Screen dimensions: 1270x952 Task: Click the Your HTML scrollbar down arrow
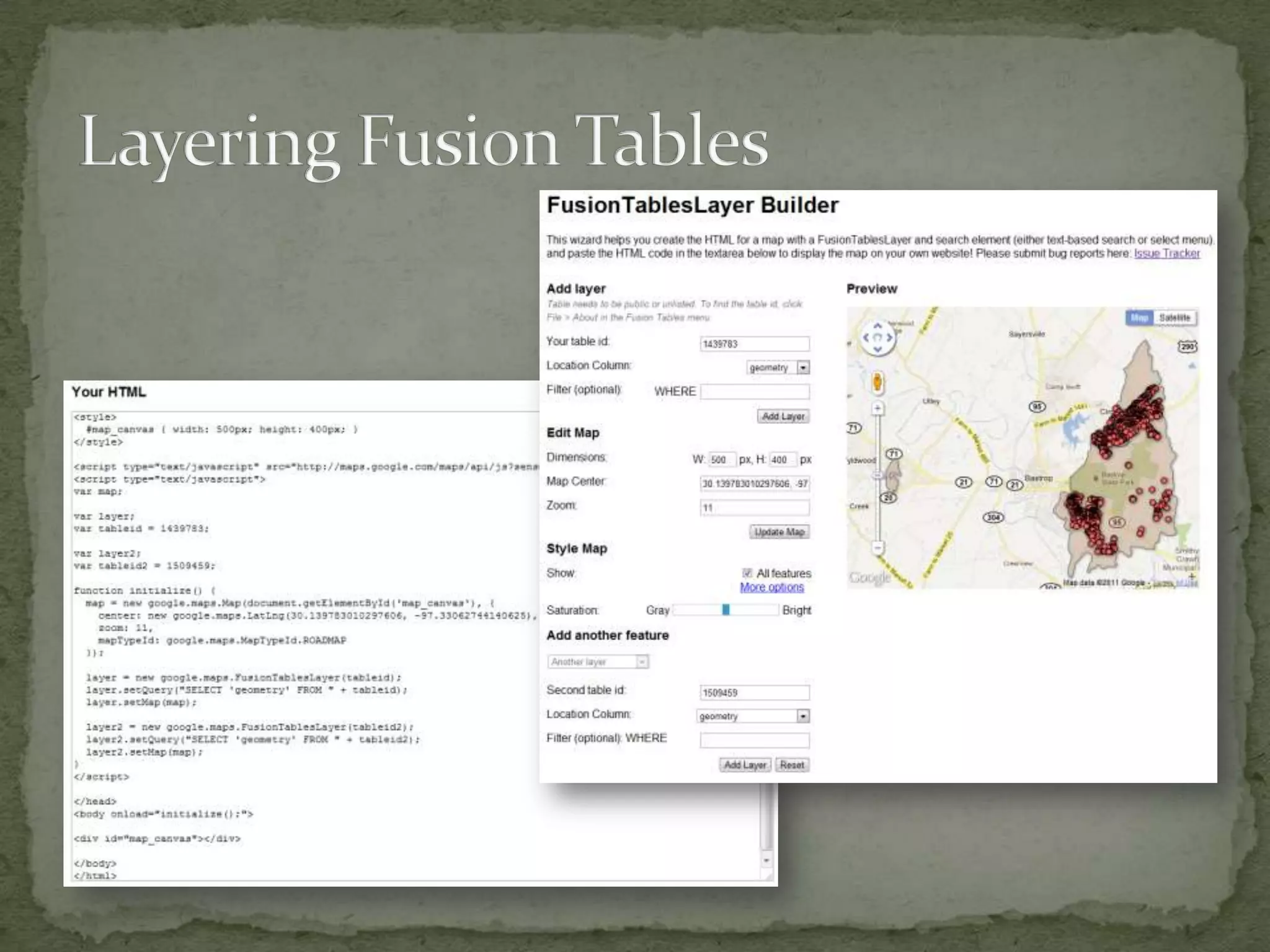coord(766,860)
